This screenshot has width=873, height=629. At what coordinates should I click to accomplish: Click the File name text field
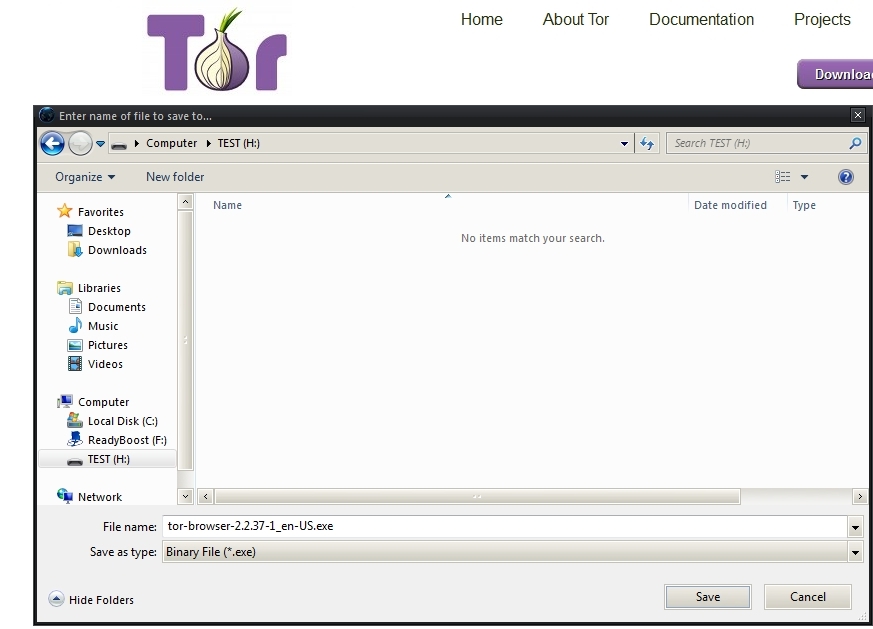[x=505, y=527]
